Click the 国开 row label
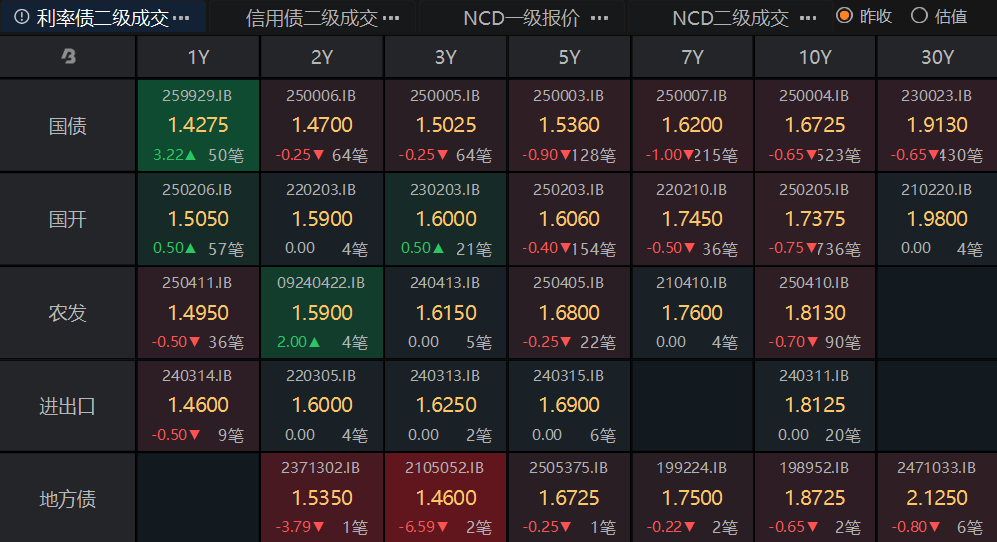Screen dimensions: 997x542 click(x=68, y=219)
